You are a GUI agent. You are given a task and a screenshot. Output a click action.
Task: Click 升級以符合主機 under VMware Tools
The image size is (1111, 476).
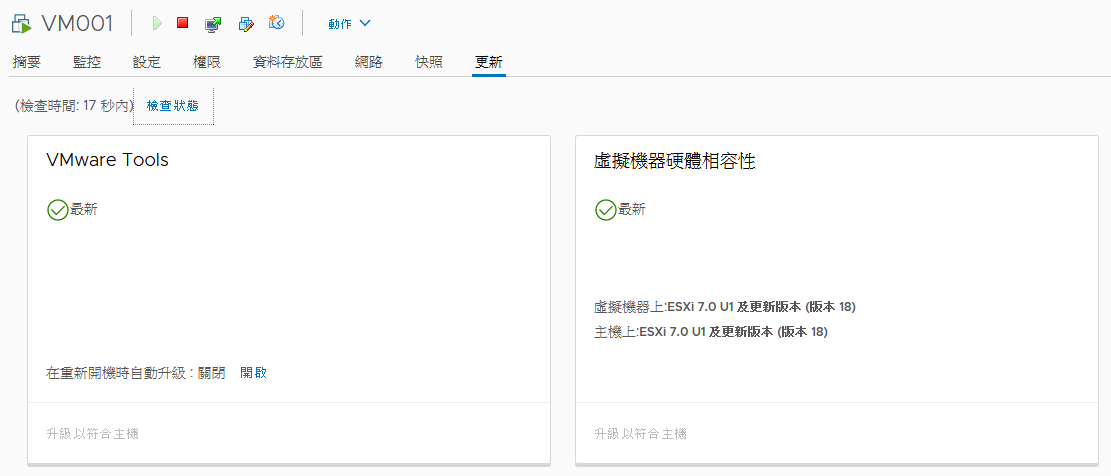pyautogui.click(x=93, y=434)
